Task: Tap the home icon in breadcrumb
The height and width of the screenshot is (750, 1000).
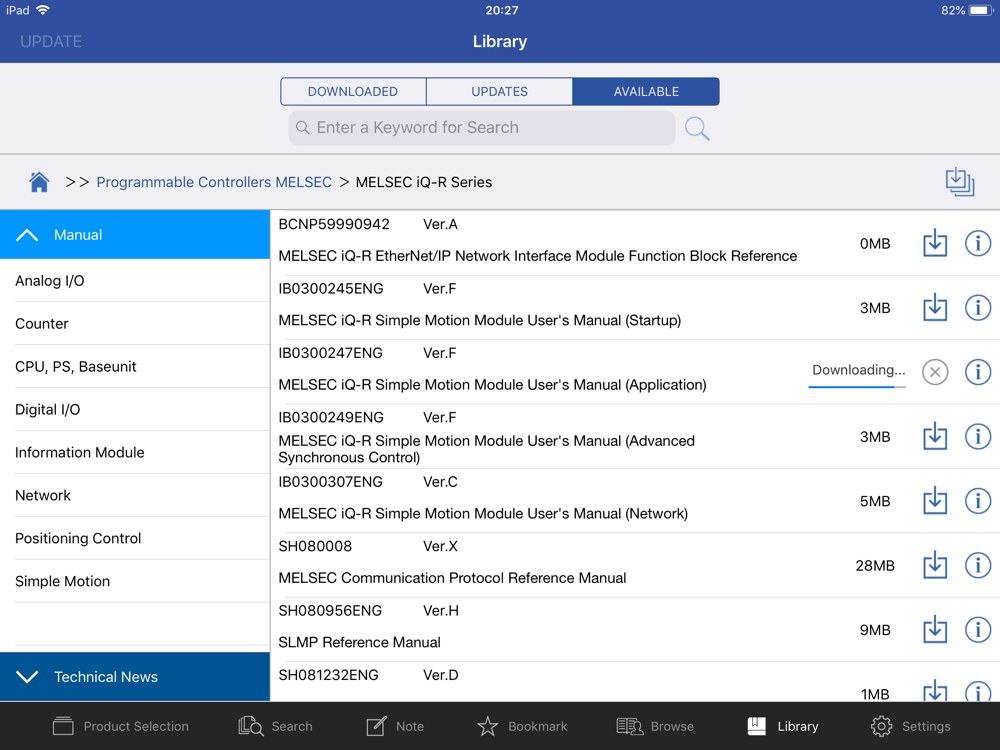Action: [39, 182]
